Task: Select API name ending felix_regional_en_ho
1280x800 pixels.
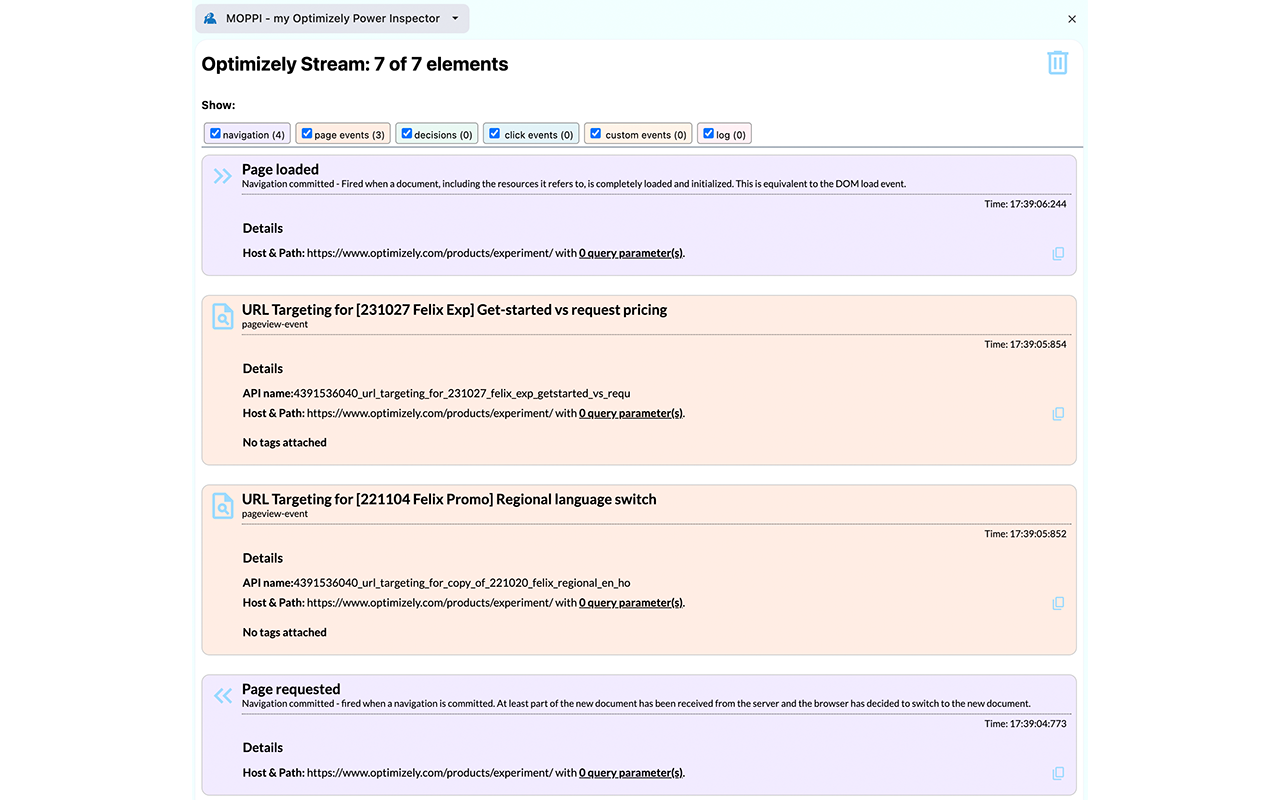Action: 462,583
